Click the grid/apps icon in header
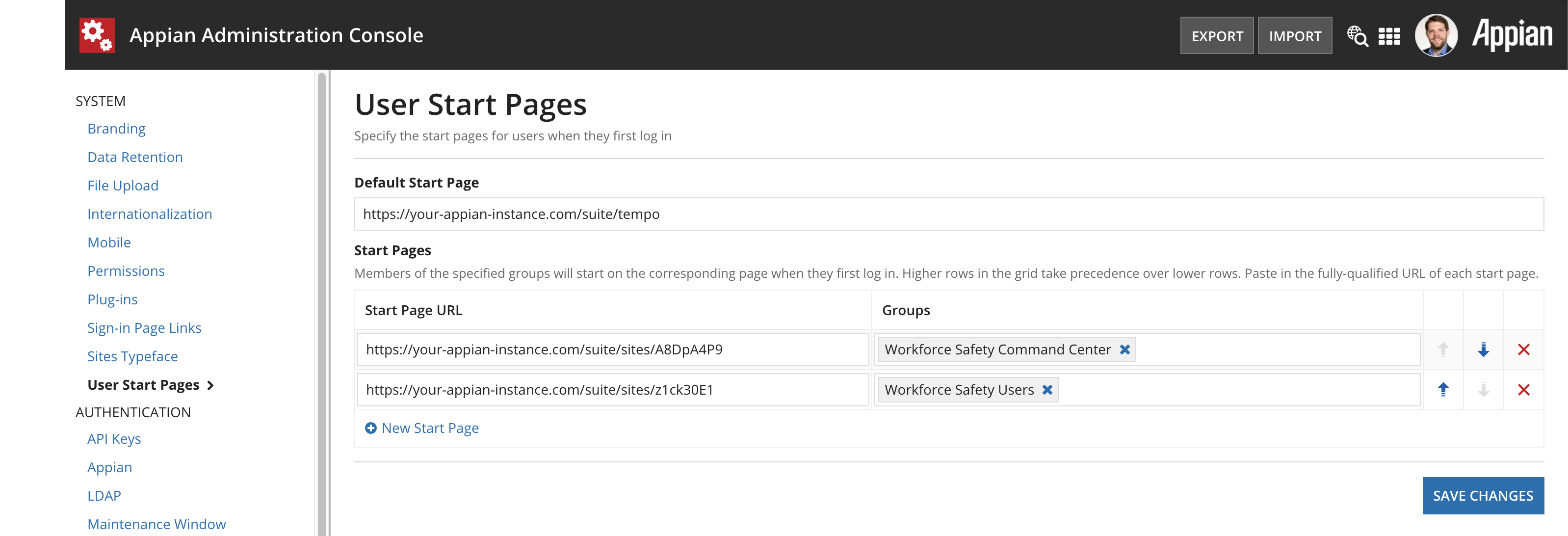 coord(1390,35)
